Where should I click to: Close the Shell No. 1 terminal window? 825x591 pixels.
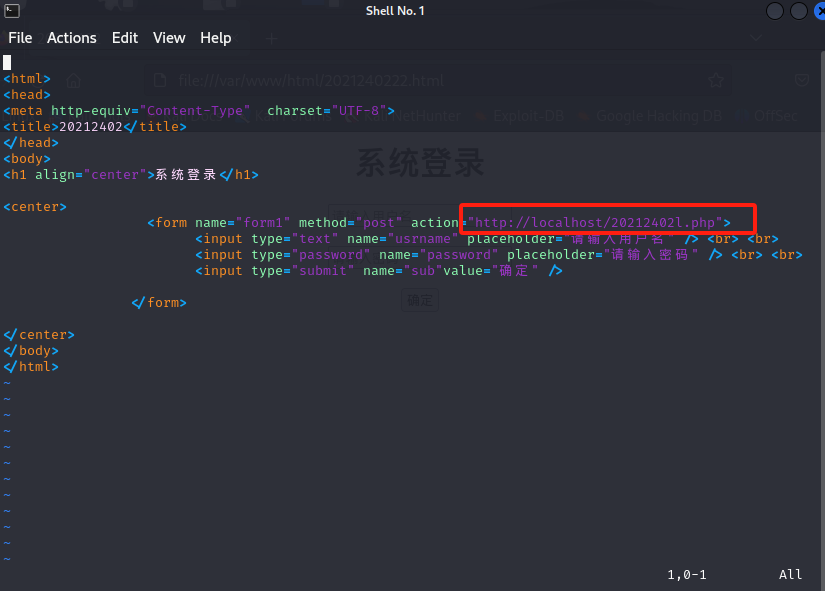[x=816, y=11]
